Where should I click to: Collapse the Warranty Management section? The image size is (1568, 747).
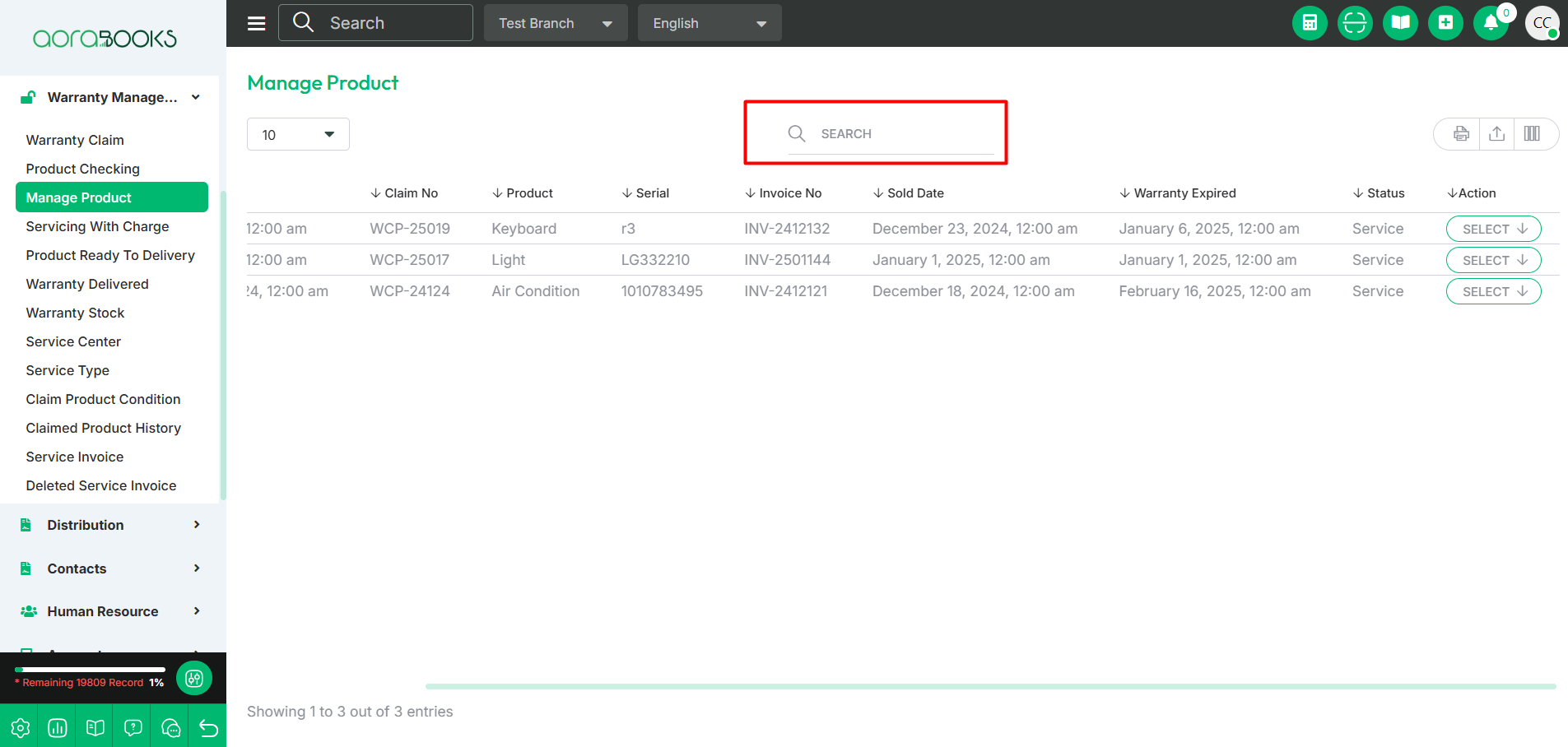click(112, 97)
